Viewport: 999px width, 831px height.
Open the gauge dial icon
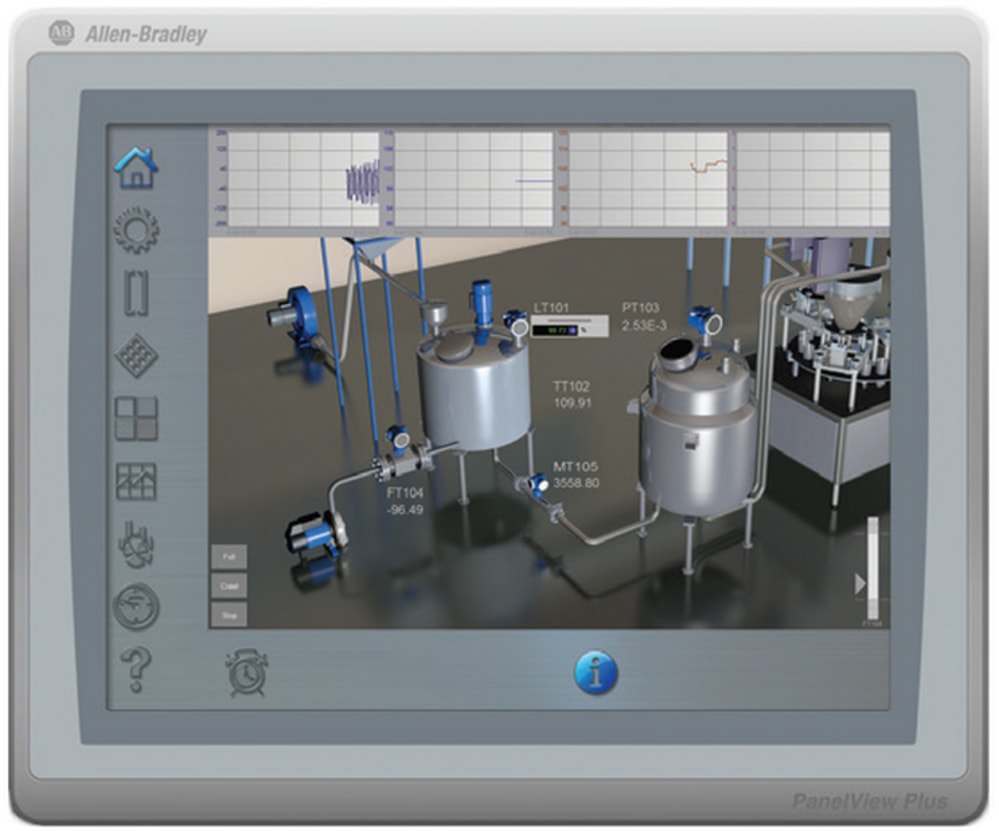click(136, 607)
